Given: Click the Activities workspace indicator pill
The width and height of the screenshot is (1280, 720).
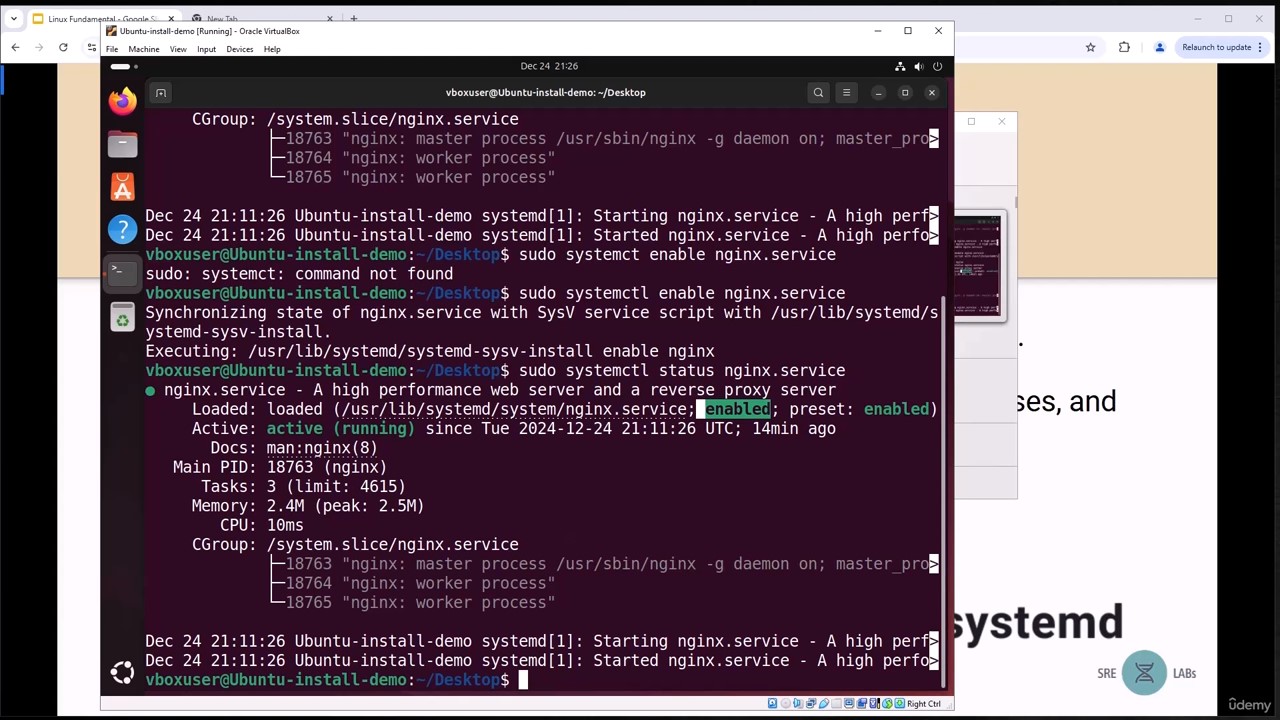Looking at the screenshot, I should [121, 66].
